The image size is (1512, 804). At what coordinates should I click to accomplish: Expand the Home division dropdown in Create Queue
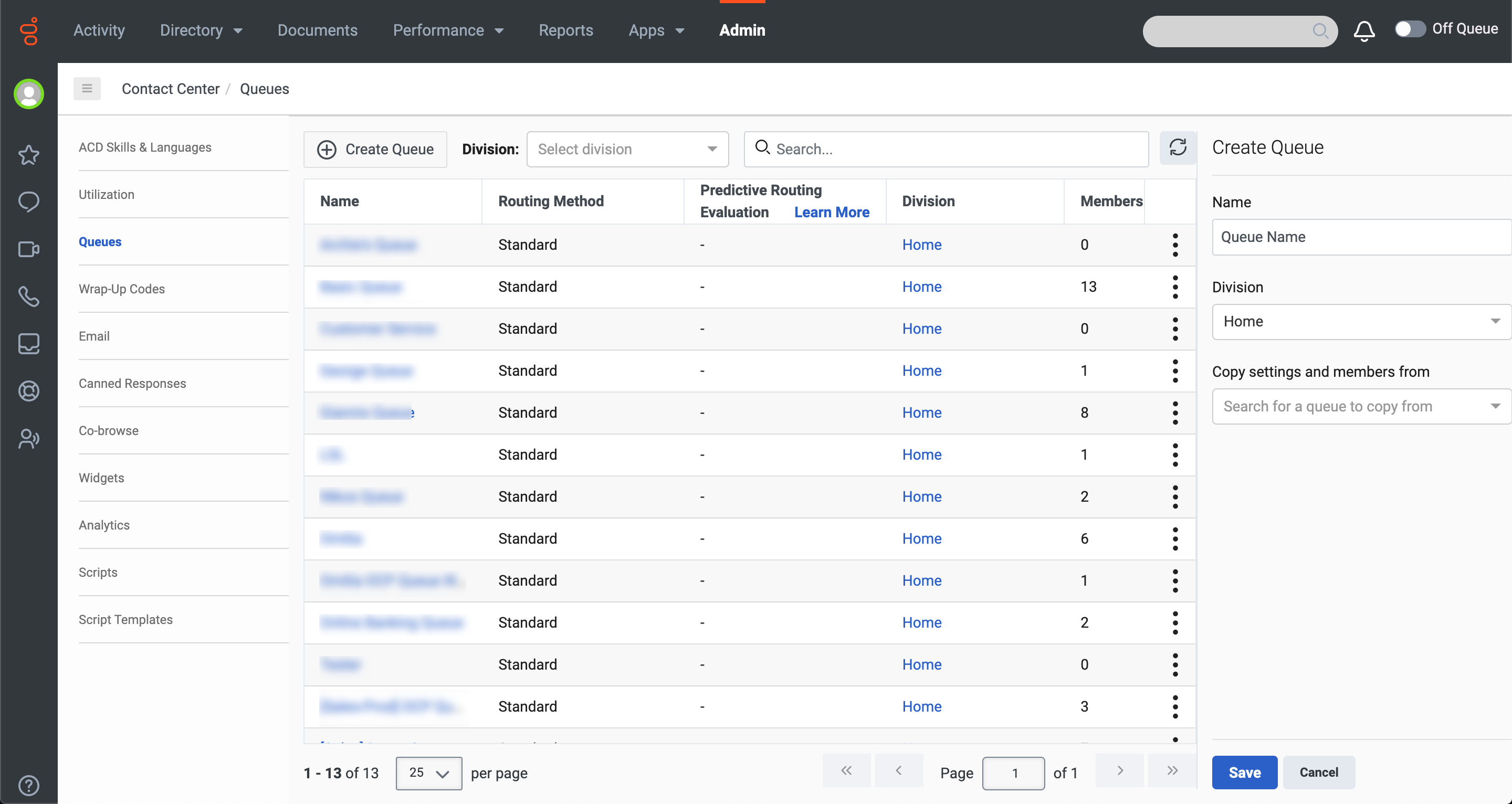[1361, 322]
